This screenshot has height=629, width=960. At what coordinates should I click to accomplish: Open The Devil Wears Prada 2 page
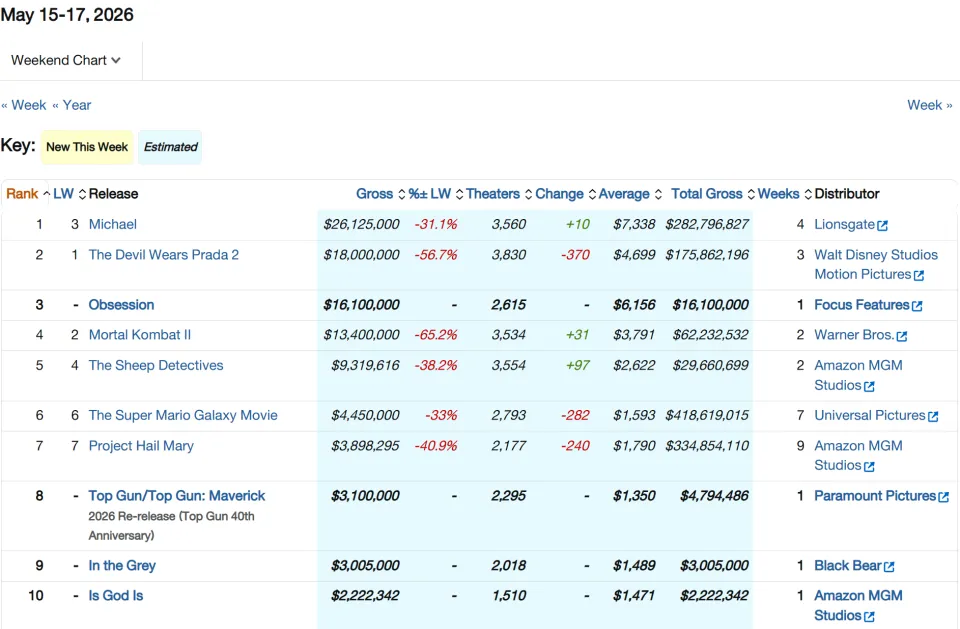[163, 254]
